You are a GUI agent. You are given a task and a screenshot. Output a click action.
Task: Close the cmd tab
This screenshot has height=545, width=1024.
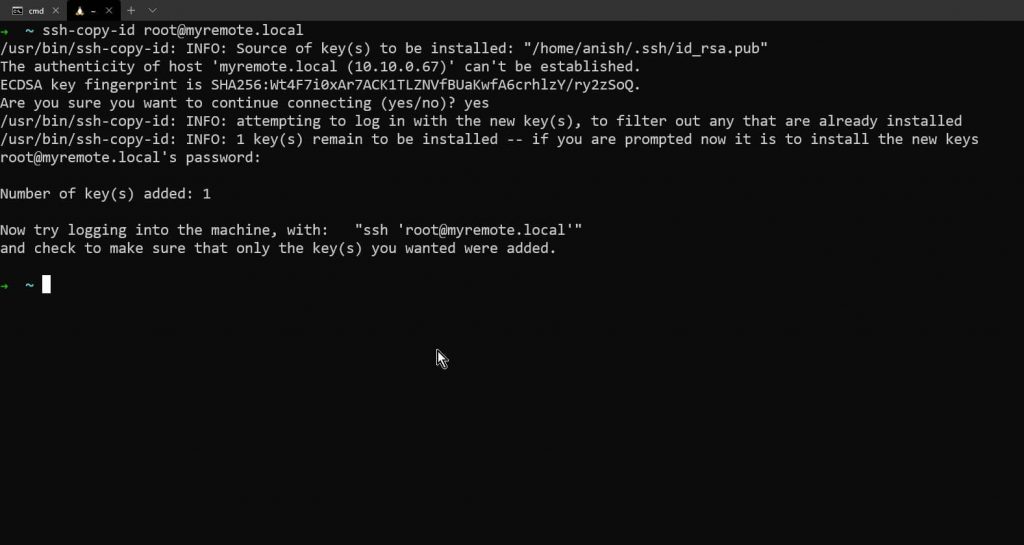coord(56,11)
